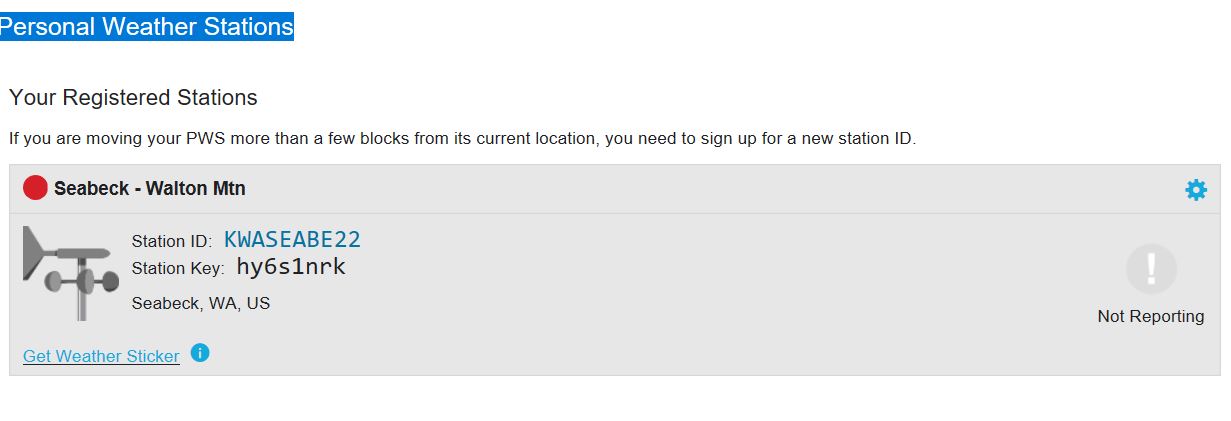Image resolution: width=1231 pixels, height=421 pixels.
Task: Click the Your Registered Stations heading
Action: click(x=133, y=98)
